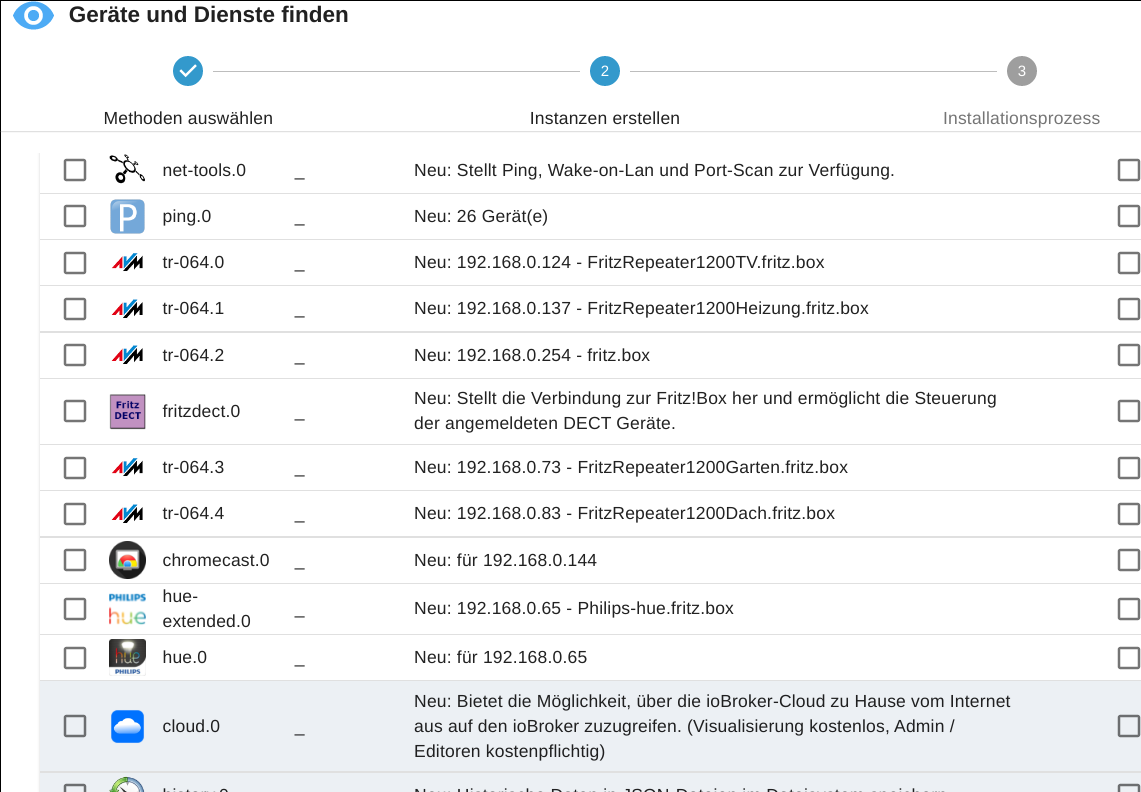Toggle the right-side checkbox in the fritzdect.0 row

1128,411
